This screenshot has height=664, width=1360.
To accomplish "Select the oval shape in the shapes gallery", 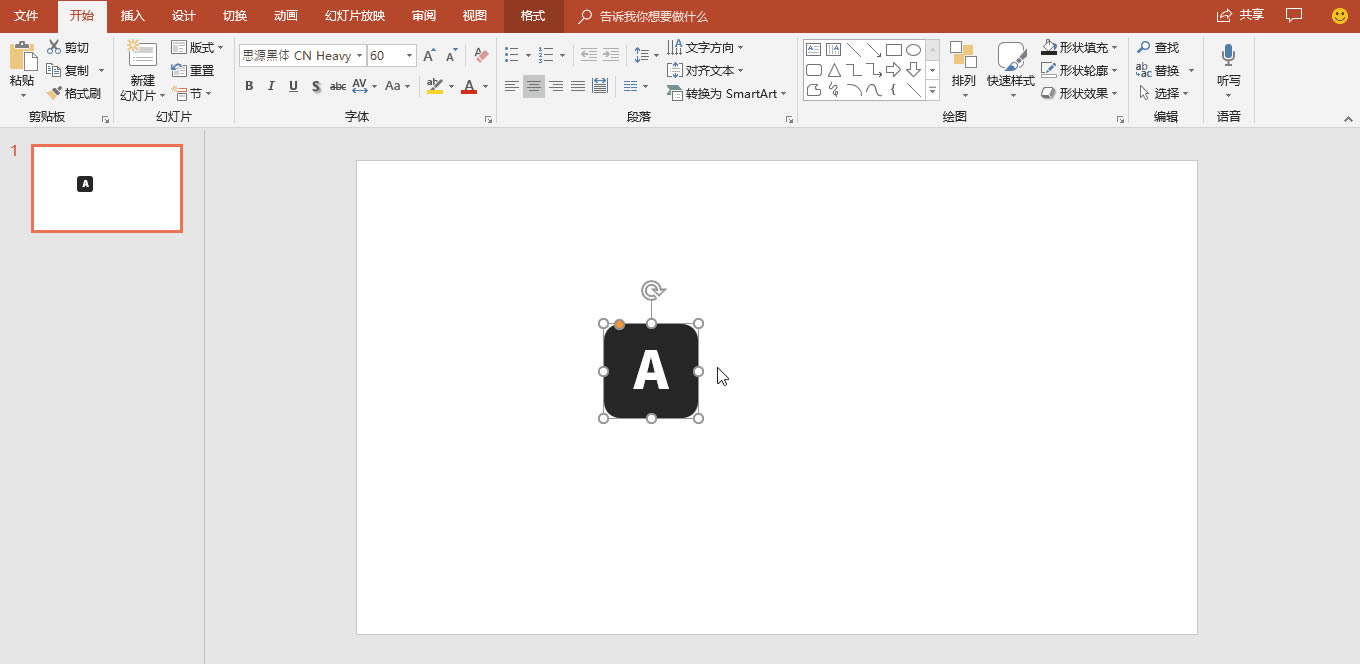I will pyautogui.click(x=913, y=47).
